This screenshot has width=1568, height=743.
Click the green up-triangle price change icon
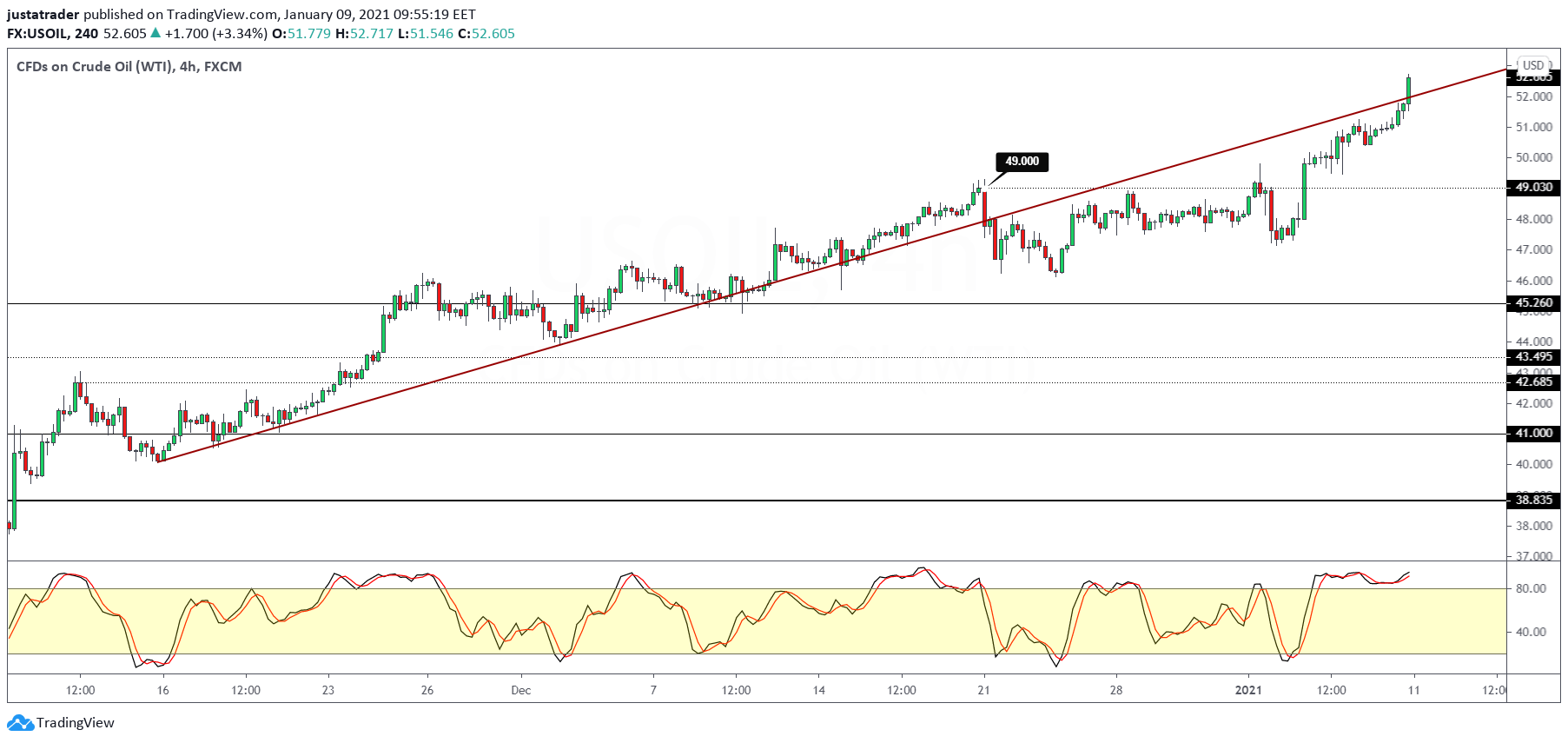pos(155,33)
